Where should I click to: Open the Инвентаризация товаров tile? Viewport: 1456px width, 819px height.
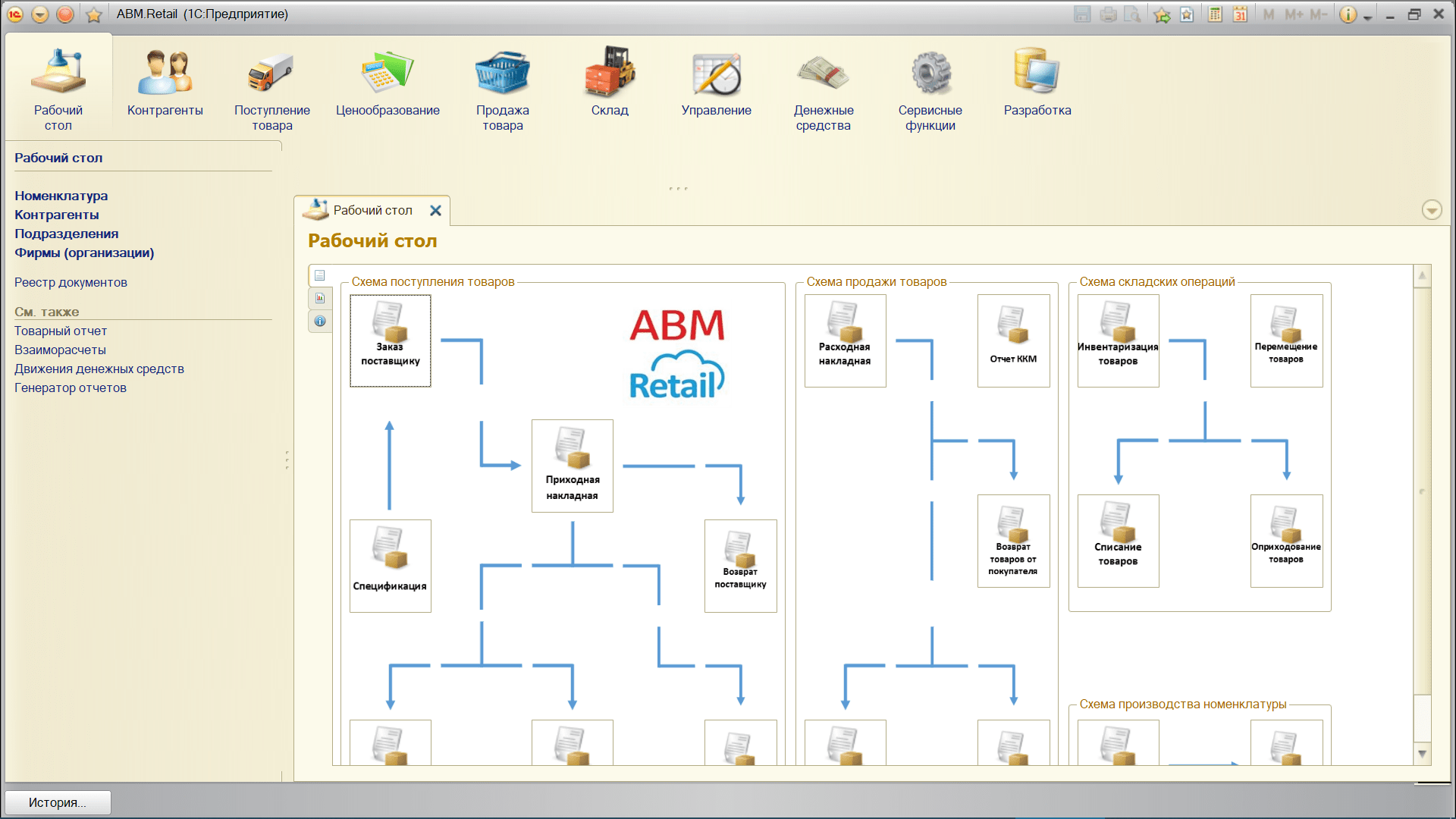click(1119, 340)
